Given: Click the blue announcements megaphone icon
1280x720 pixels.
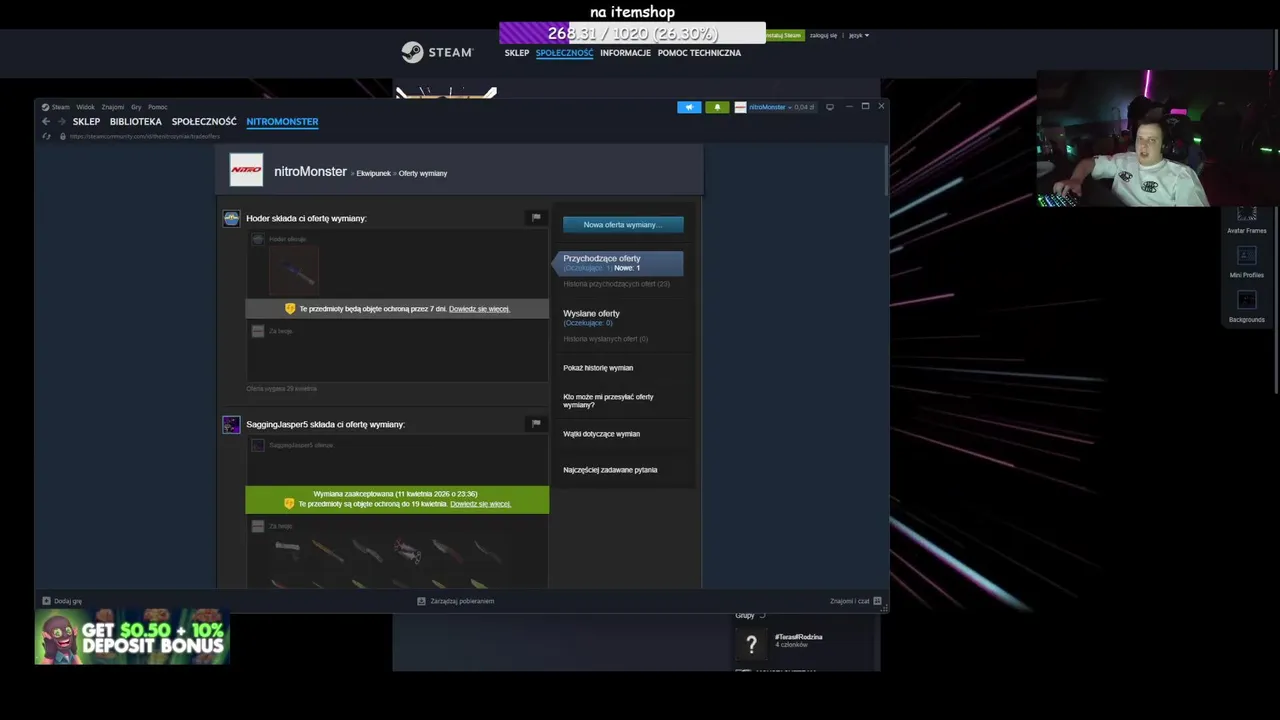Looking at the screenshot, I should tap(689, 107).
